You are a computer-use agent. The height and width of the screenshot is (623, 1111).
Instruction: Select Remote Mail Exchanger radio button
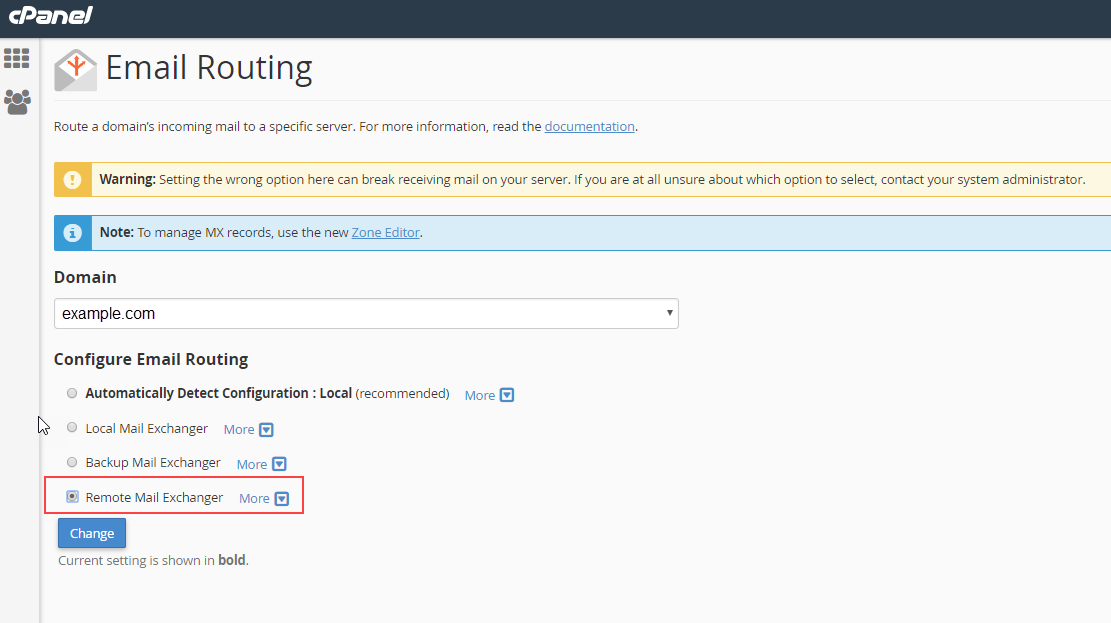click(72, 497)
